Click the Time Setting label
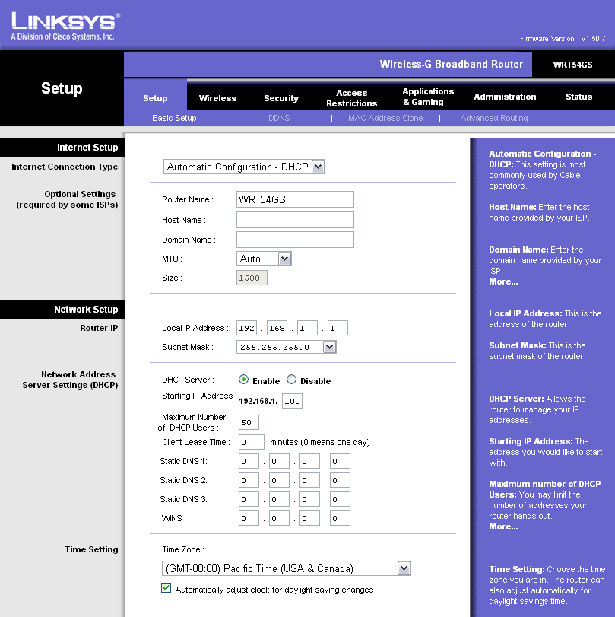This screenshot has height=617, width=615. 91,549
